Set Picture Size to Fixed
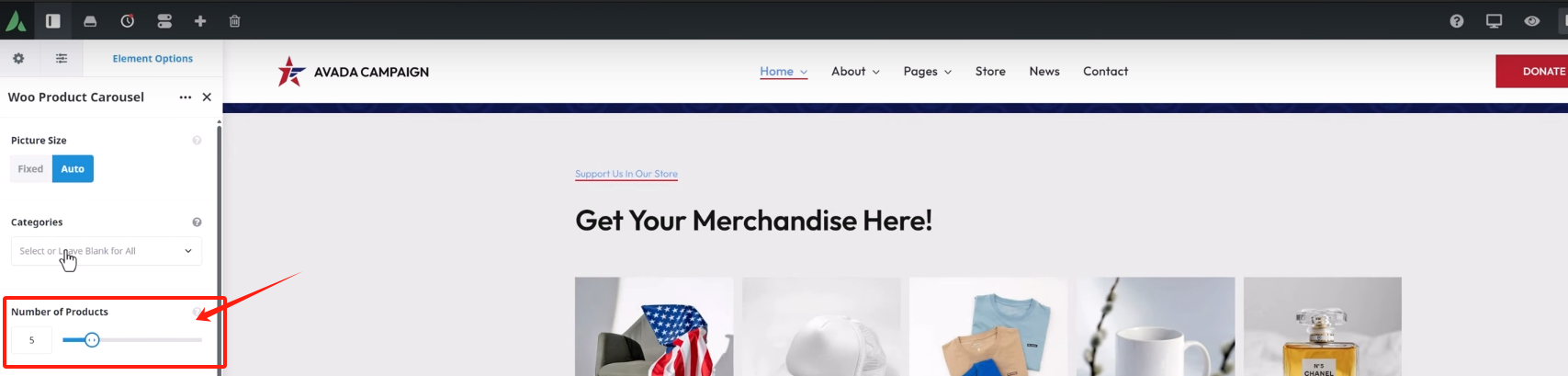This screenshot has width=1568, height=376. 30,169
